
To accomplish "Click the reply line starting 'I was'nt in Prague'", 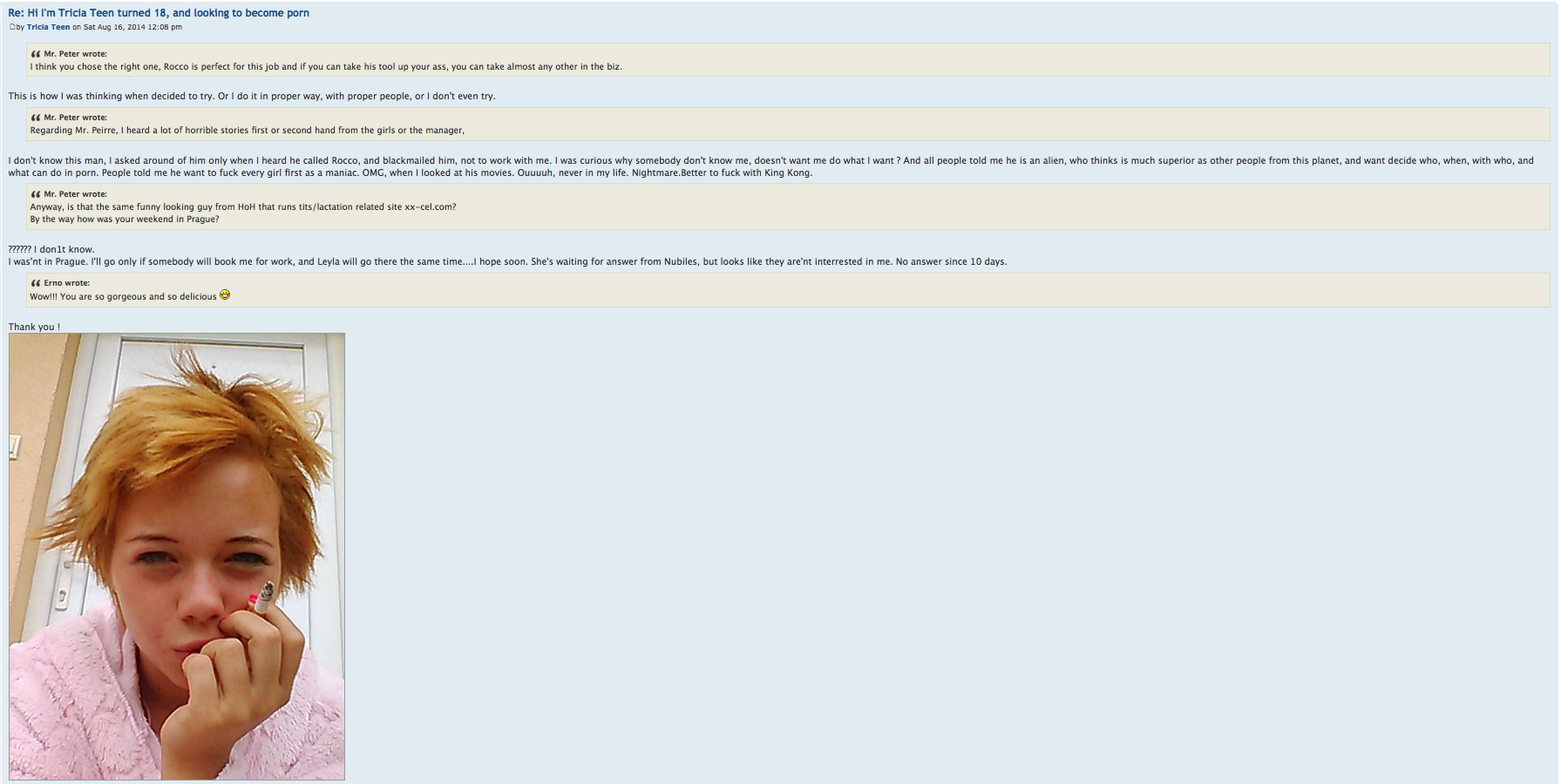I will 507,261.
